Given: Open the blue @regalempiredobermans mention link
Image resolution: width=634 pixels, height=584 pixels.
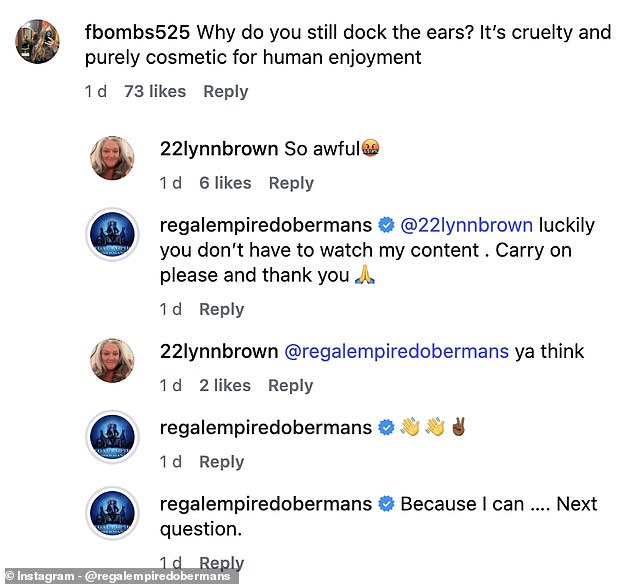Looking at the screenshot, I should [397, 351].
